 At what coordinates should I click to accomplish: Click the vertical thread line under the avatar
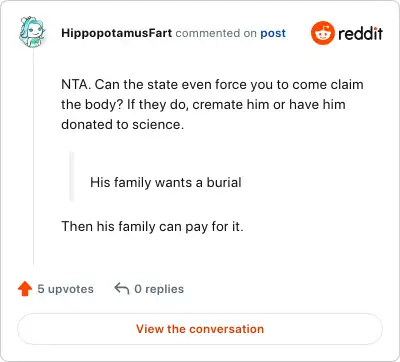pos(33,157)
